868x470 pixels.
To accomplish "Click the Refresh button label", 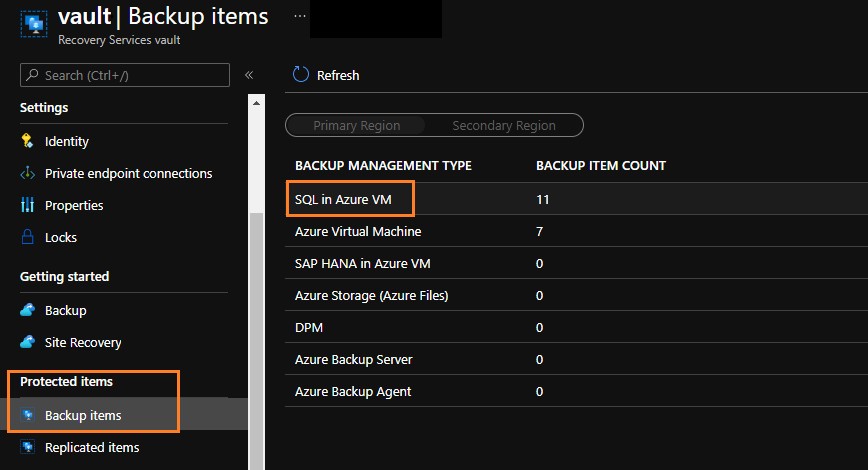I will click(x=338, y=75).
